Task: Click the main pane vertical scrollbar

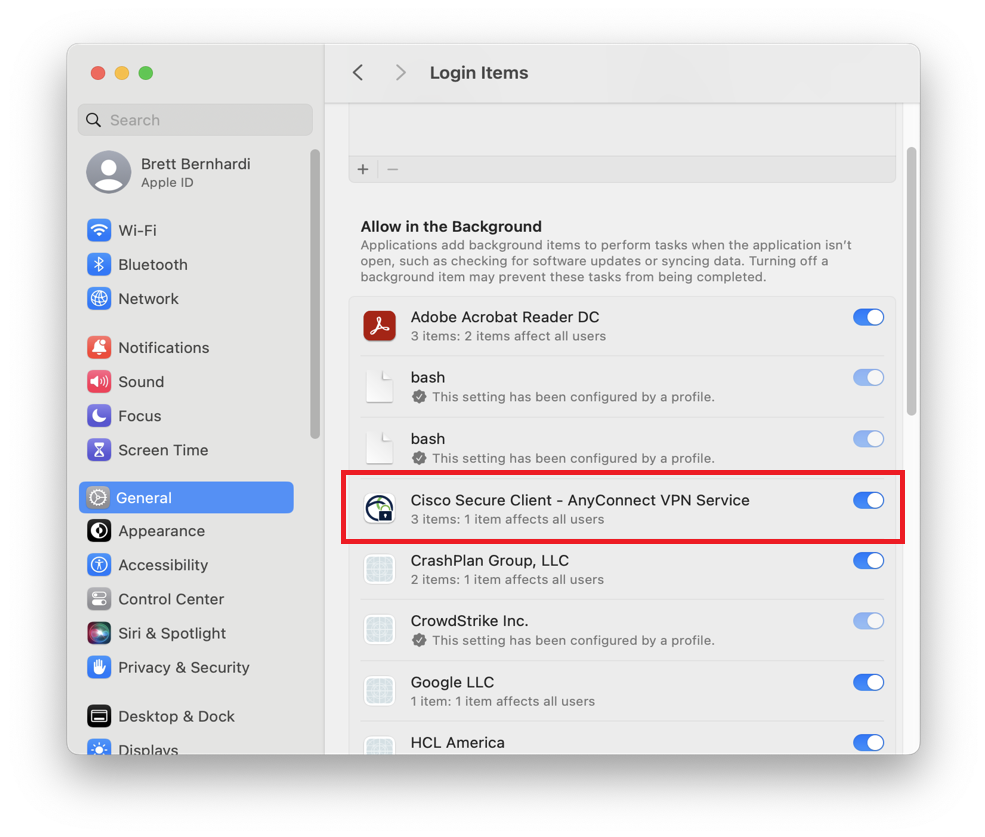Action: [x=910, y=280]
